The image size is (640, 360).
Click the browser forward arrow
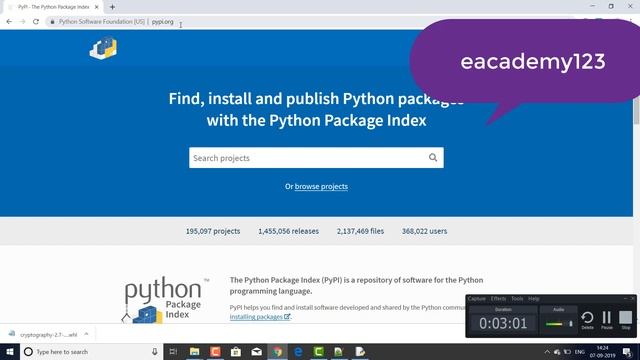click(x=22, y=22)
